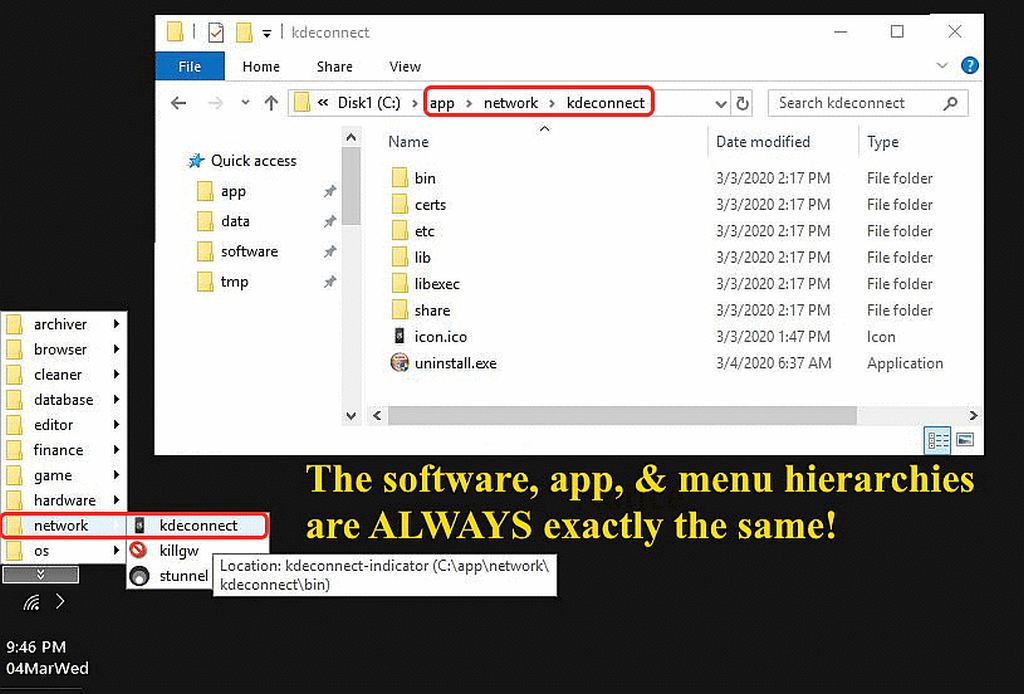Open the editor submenu

[x=64, y=425]
